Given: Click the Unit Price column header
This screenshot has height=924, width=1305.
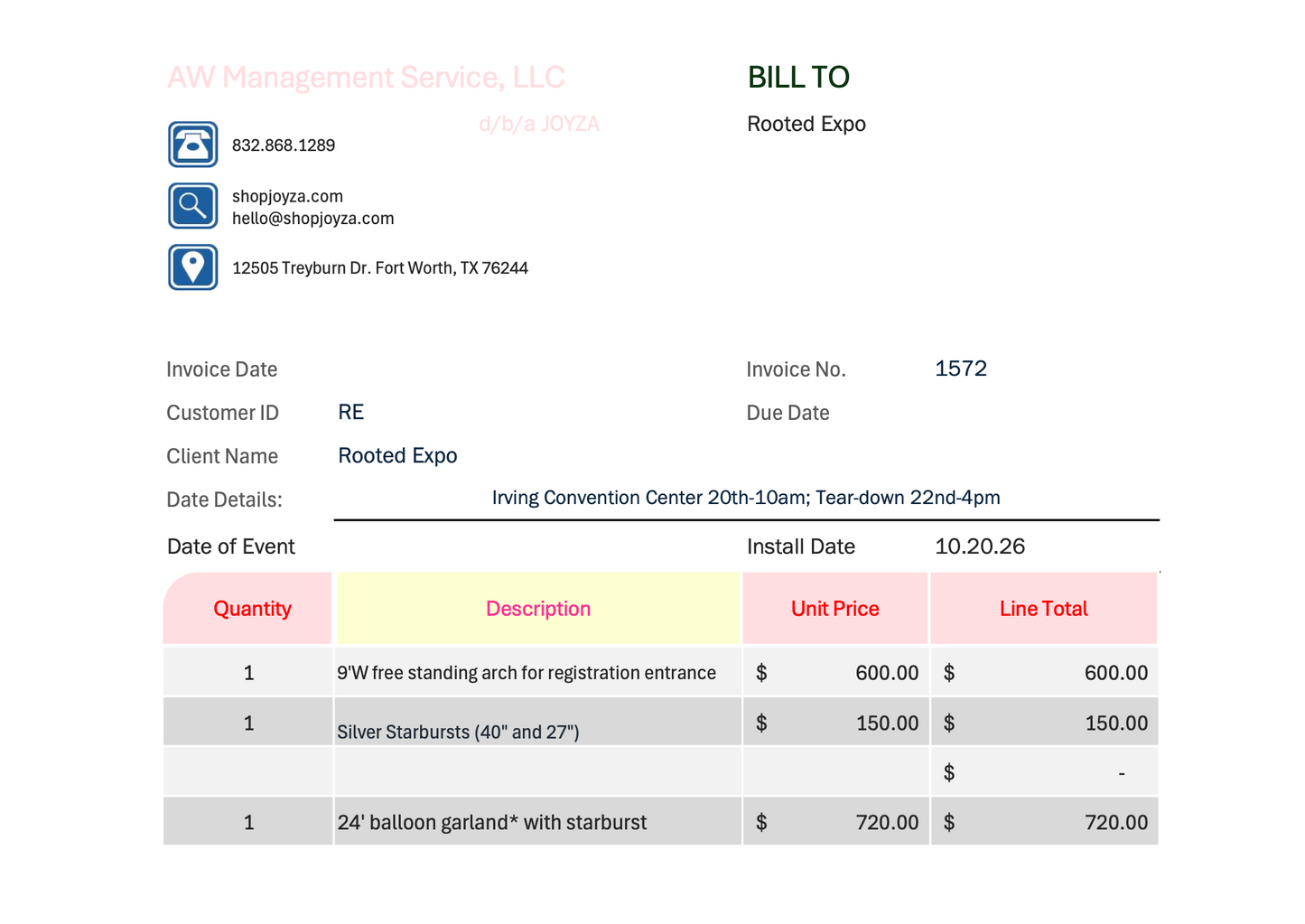Looking at the screenshot, I should click(835, 608).
